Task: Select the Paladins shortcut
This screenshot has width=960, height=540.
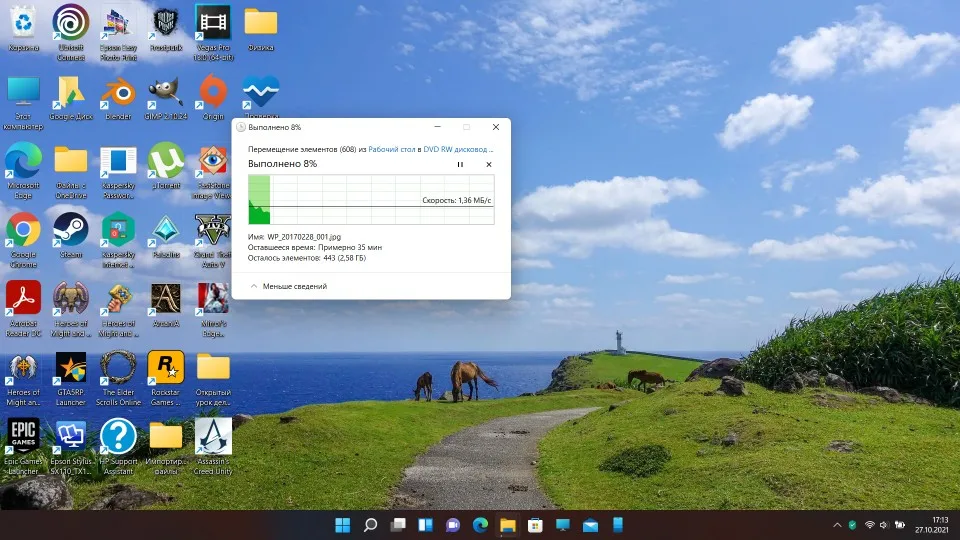Action: click(165, 235)
